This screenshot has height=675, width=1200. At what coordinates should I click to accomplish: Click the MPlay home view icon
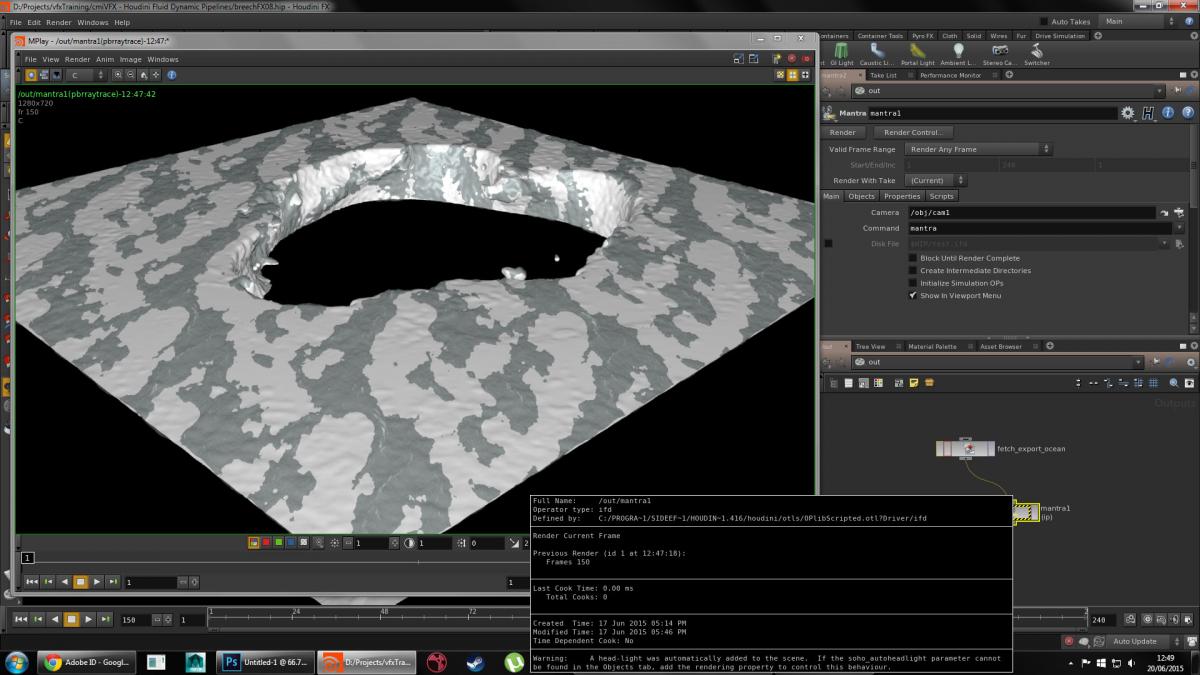coord(144,75)
